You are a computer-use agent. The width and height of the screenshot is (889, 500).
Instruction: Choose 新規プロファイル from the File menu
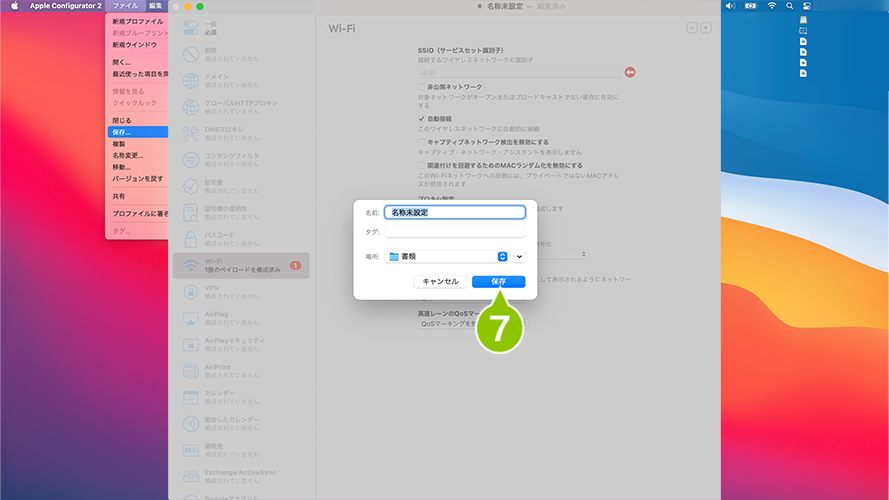coord(137,22)
